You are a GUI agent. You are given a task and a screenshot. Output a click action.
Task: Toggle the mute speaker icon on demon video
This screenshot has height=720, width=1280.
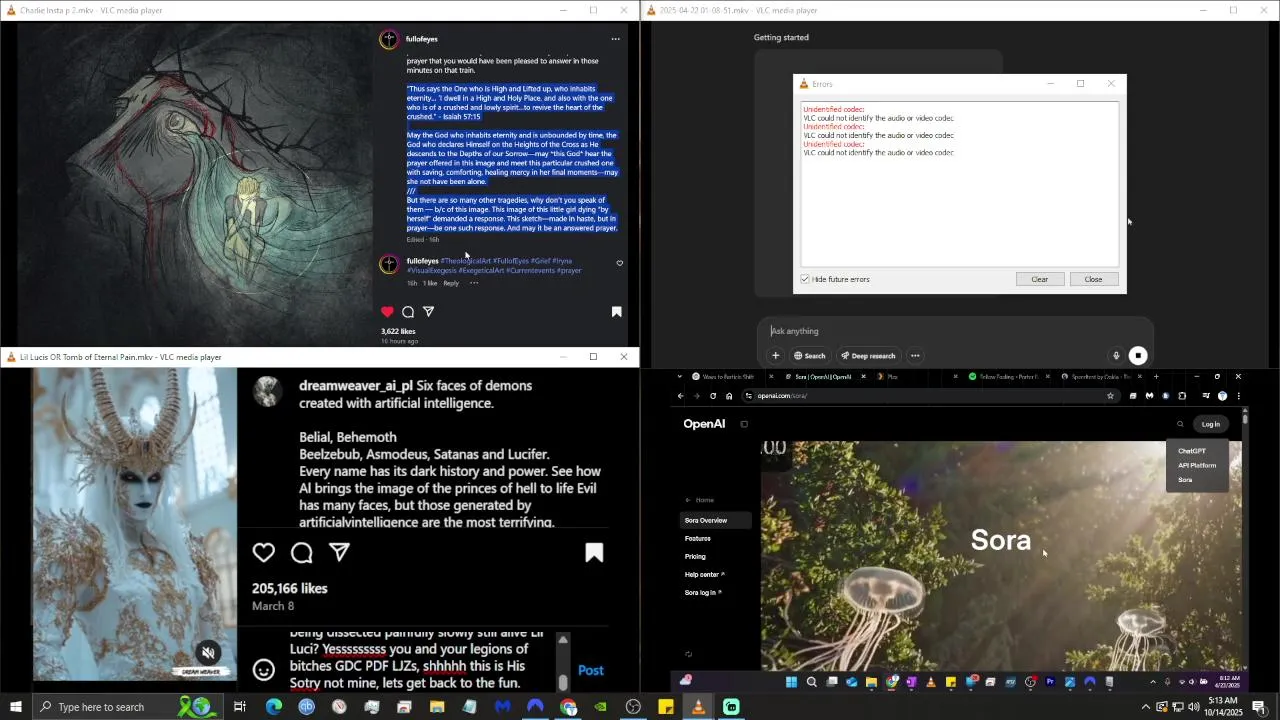[x=208, y=653]
